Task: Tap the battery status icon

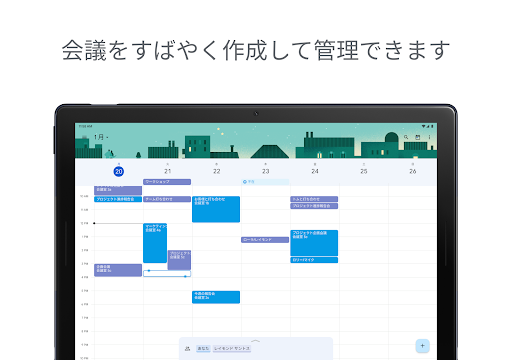Action: 432,126
